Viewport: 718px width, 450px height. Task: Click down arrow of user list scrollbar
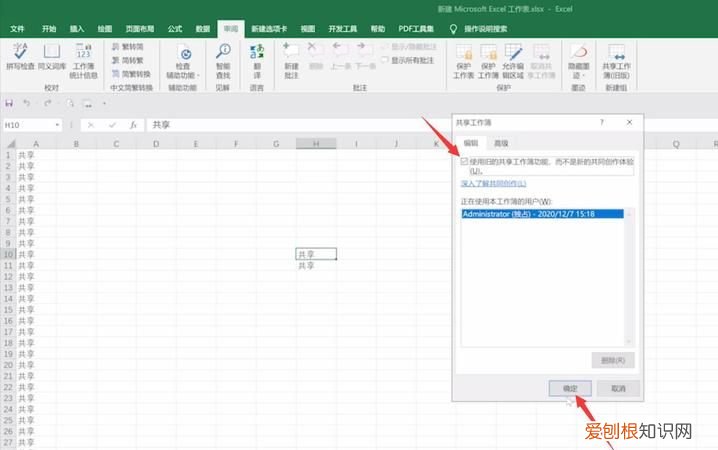[629, 342]
